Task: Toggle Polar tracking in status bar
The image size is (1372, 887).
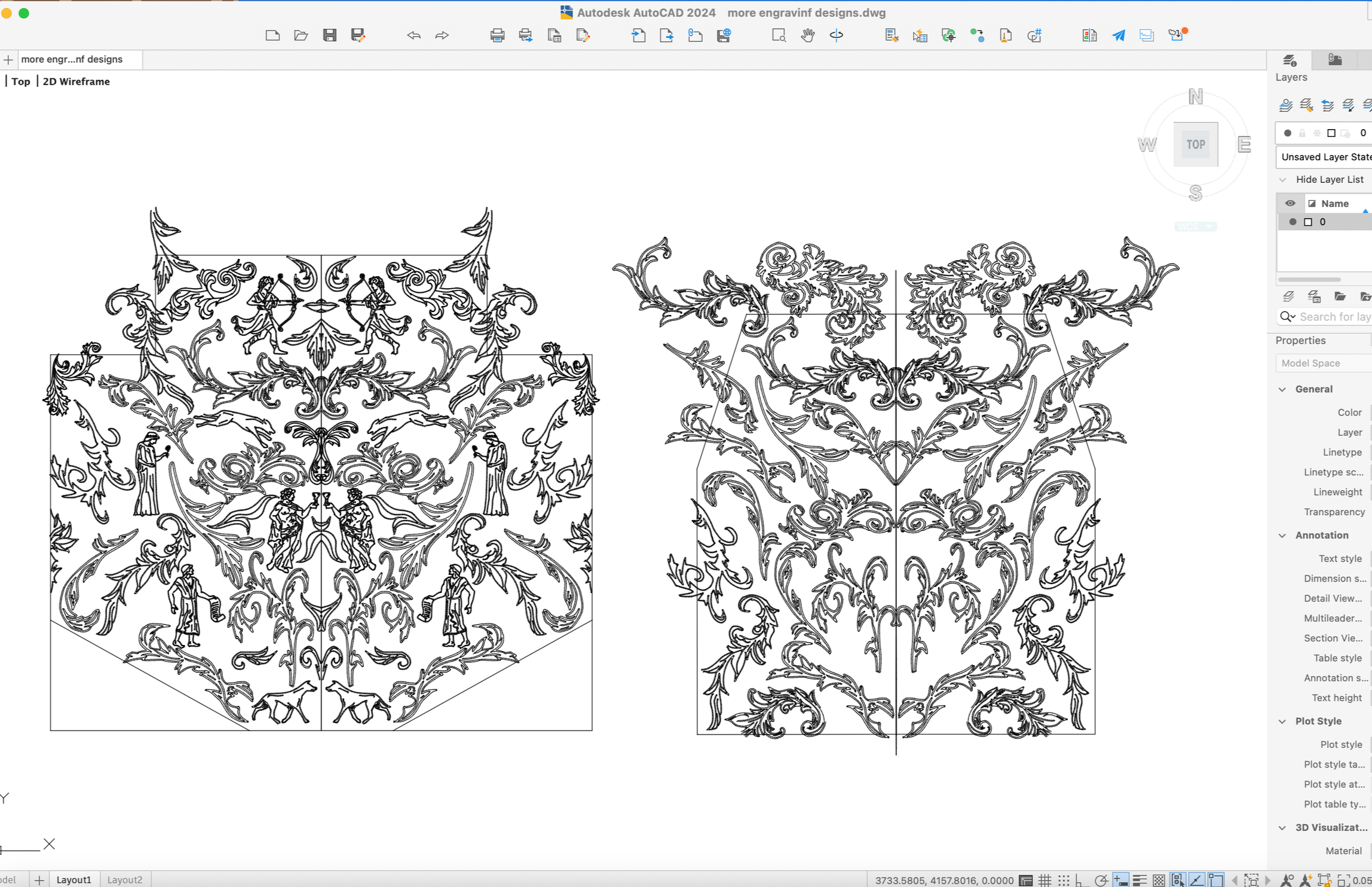Action: [1101, 880]
